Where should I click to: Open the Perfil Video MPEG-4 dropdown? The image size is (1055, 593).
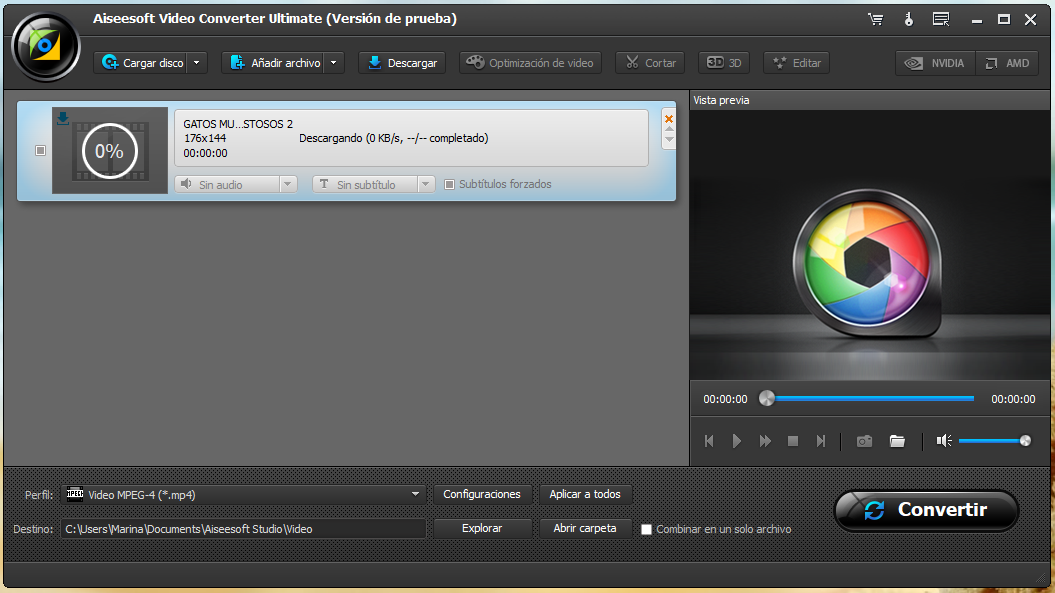pyautogui.click(x=243, y=495)
